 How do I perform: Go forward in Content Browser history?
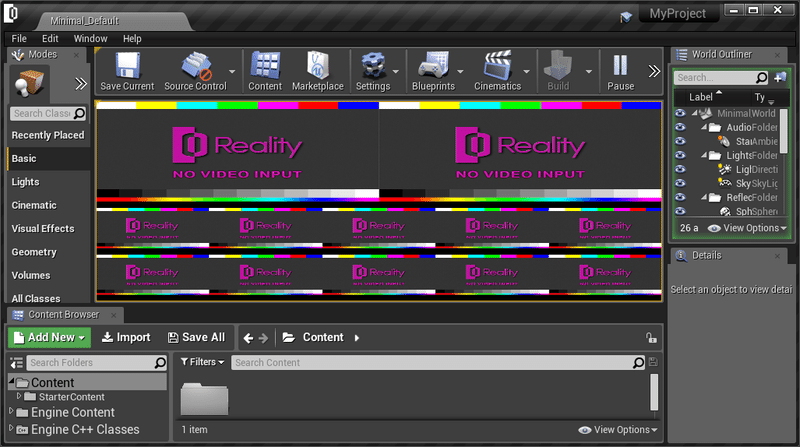pyautogui.click(x=263, y=338)
